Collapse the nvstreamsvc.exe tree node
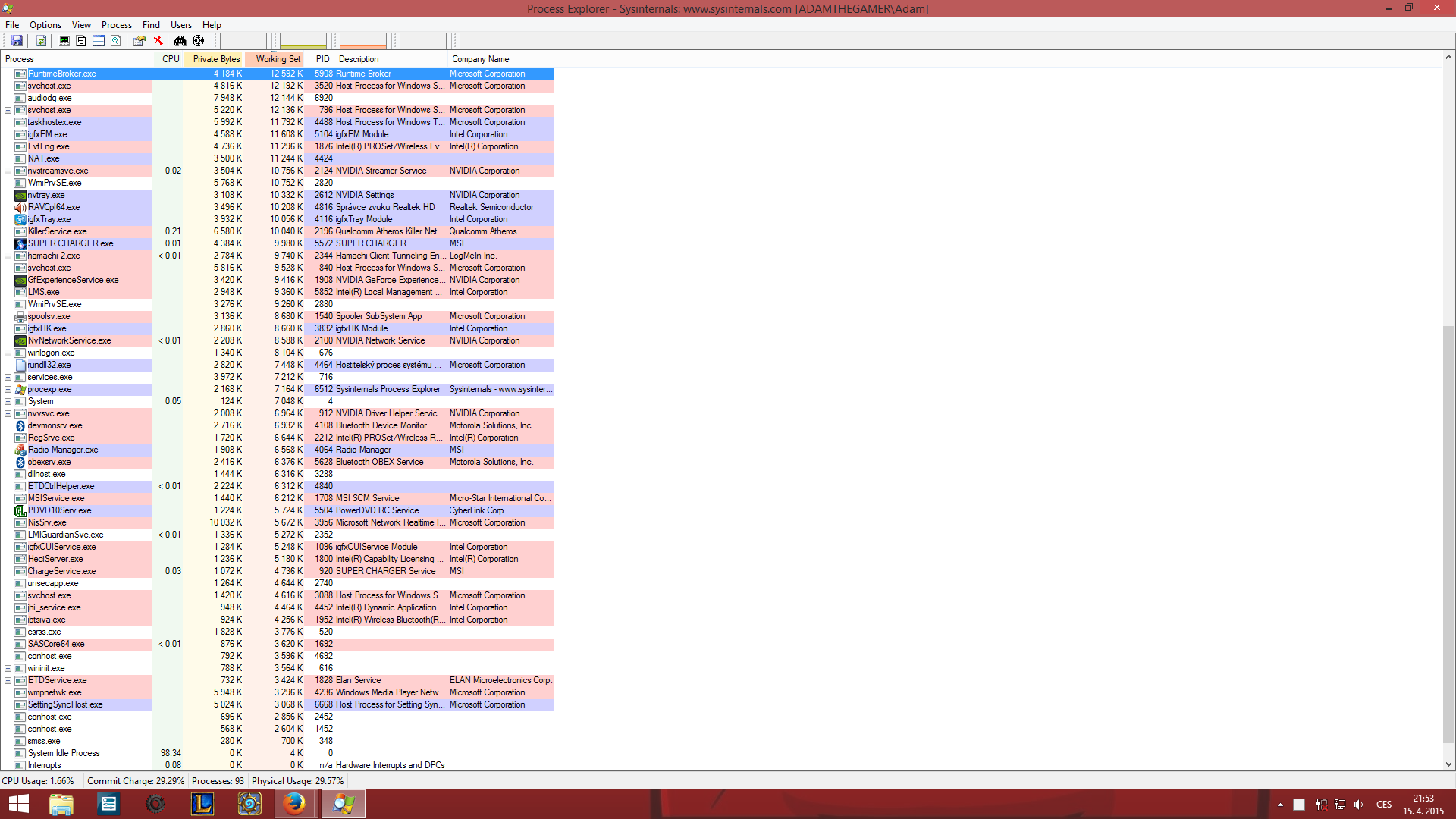The image size is (1456, 819). tap(8, 171)
